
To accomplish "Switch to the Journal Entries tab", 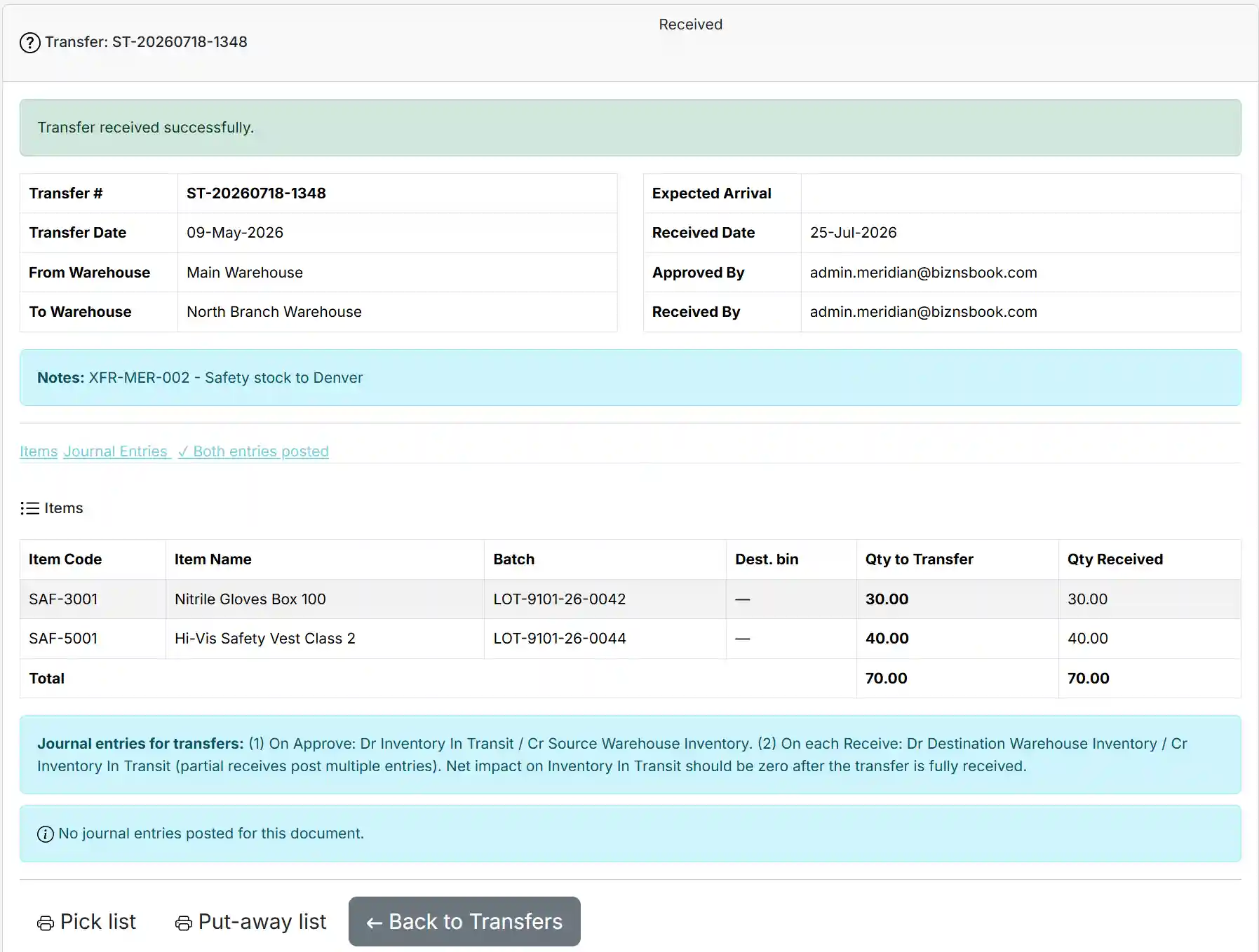I will click(x=116, y=451).
